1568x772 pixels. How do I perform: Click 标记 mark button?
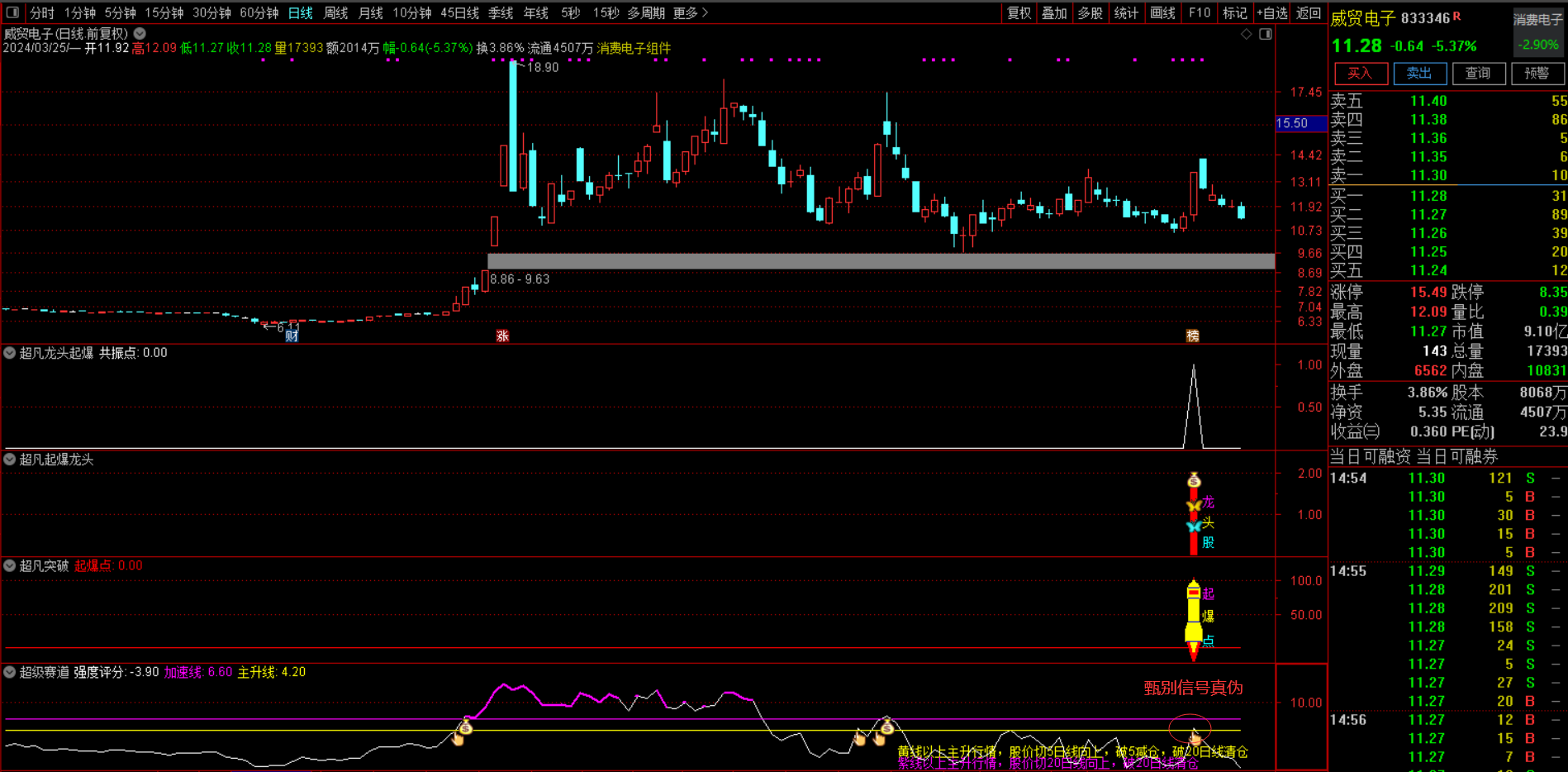pyautogui.click(x=1235, y=13)
